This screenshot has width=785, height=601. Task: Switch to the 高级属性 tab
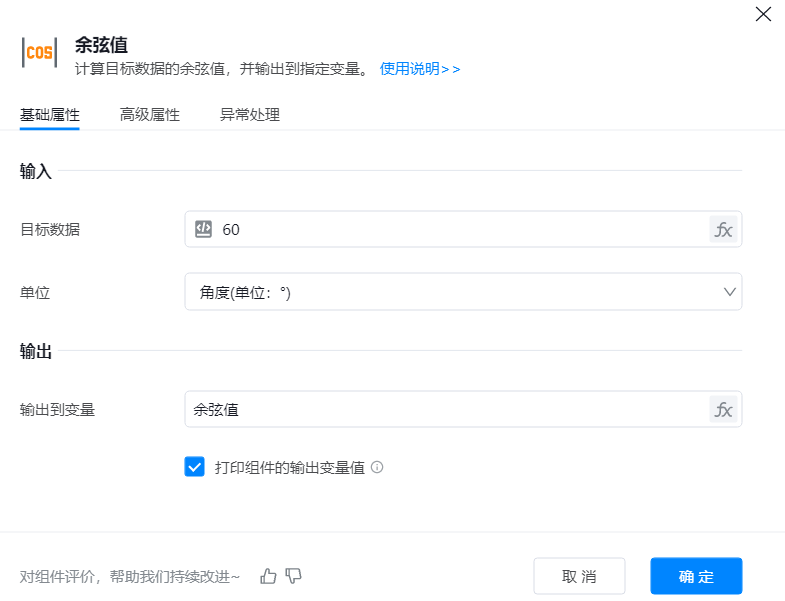[150, 115]
